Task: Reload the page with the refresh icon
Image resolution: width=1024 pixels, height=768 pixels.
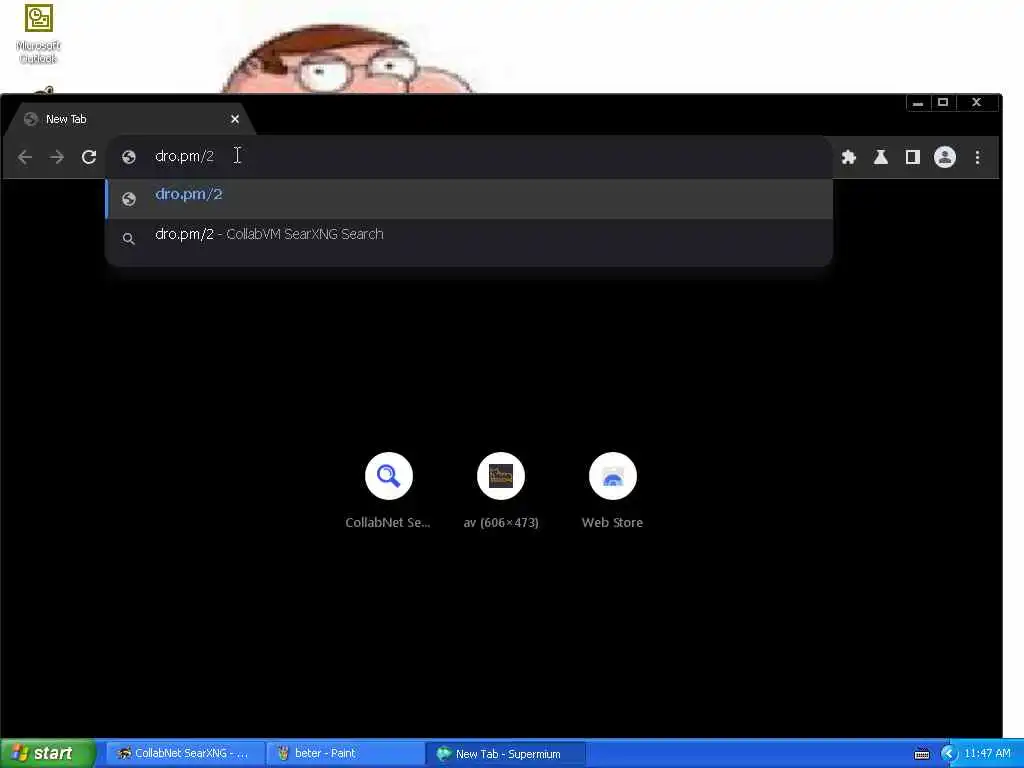Action: pos(89,157)
